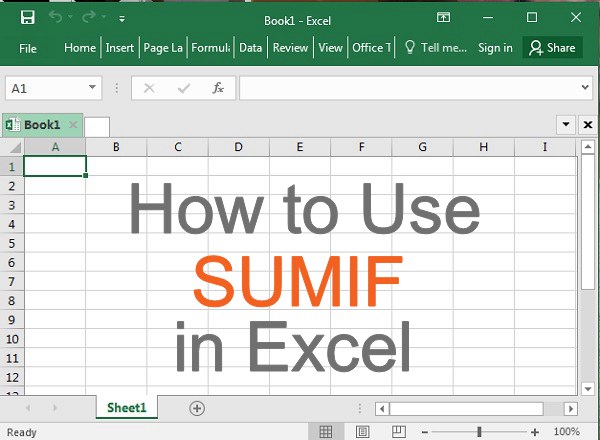Open the document tab list dropdown
The height and width of the screenshot is (440, 600).
(x=566, y=125)
